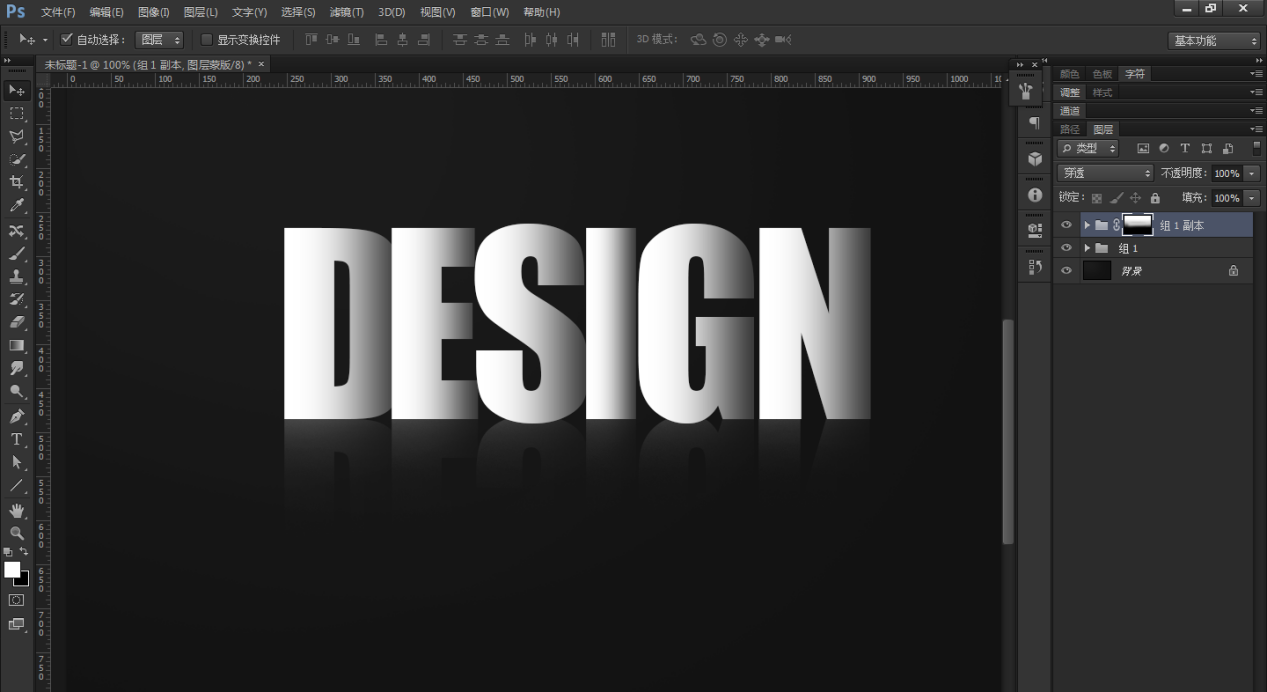Image resolution: width=1267 pixels, height=692 pixels.
Task: Expand the 组 1 group
Action: coord(1087,248)
